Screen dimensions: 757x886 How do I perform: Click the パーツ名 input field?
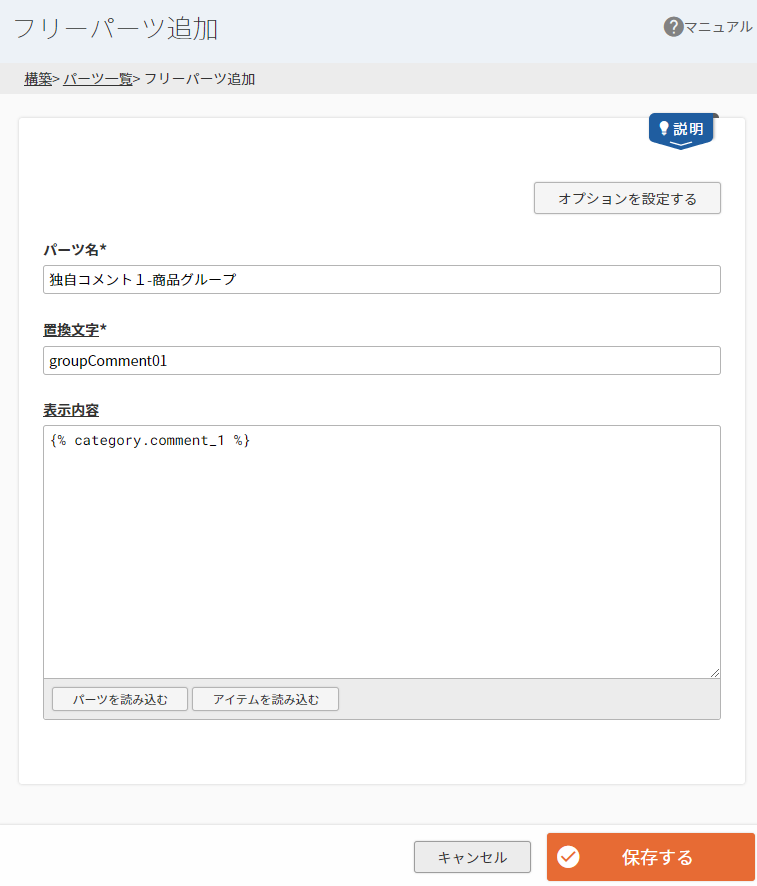point(380,279)
